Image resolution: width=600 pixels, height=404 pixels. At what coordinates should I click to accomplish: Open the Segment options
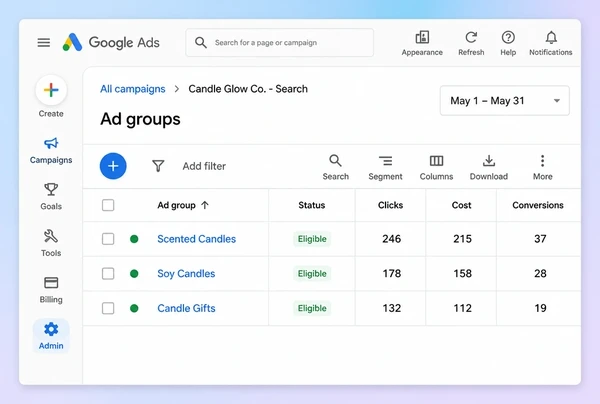pos(385,167)
